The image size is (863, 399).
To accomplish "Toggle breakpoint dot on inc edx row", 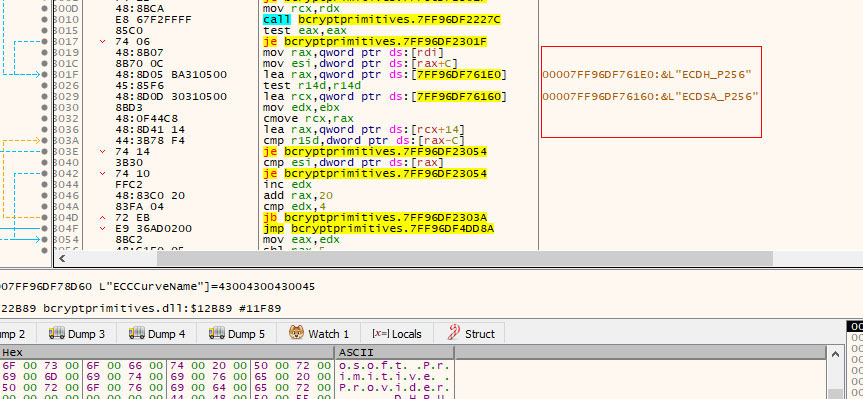I will tap(45, 184).
